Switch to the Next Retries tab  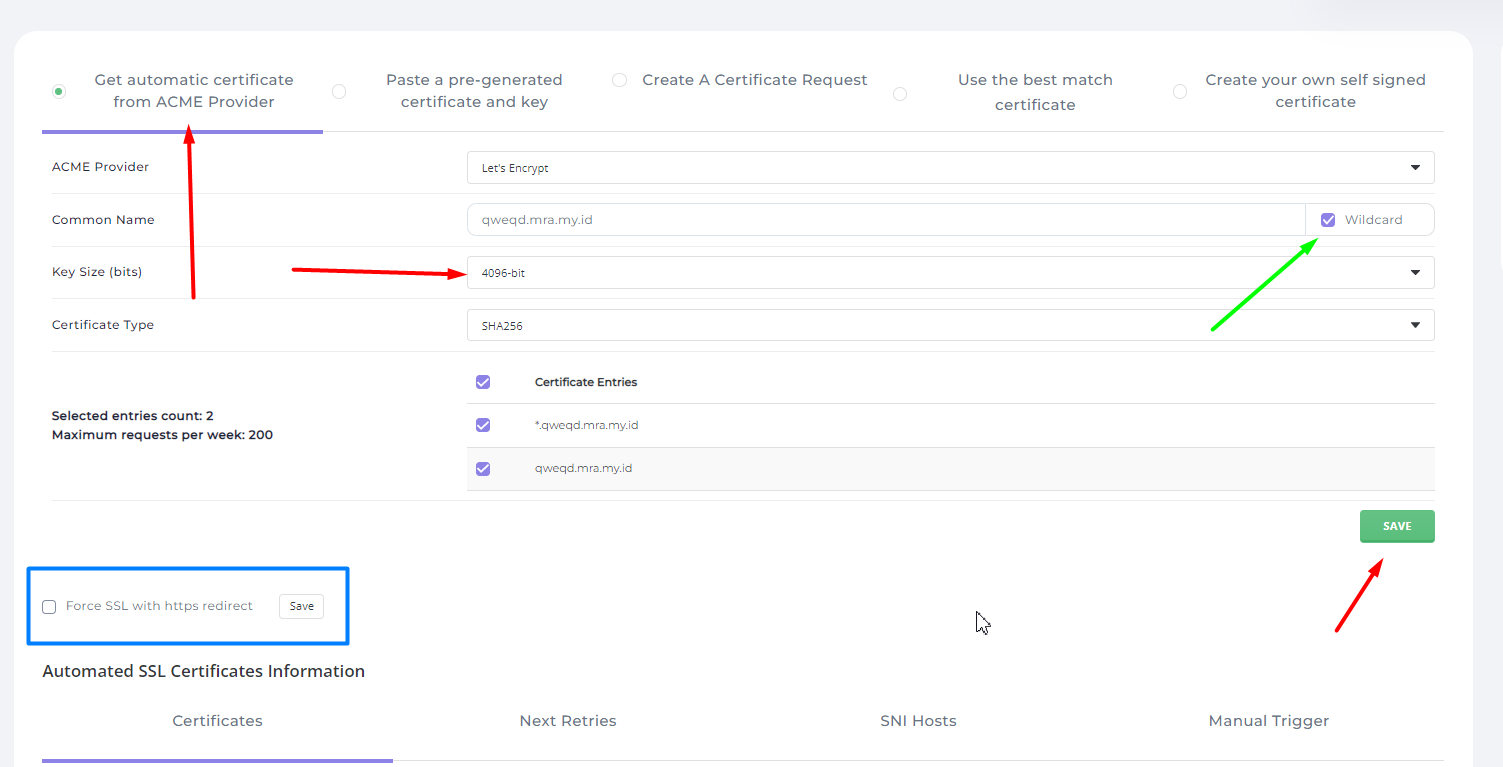[568, 721]
